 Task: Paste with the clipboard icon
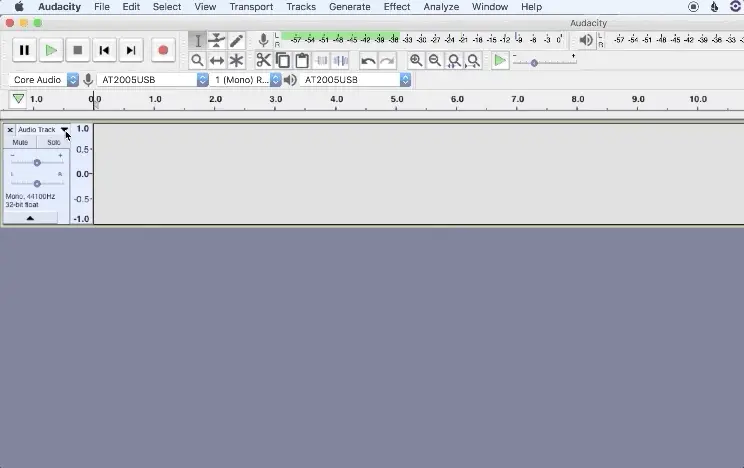point(302,61)
